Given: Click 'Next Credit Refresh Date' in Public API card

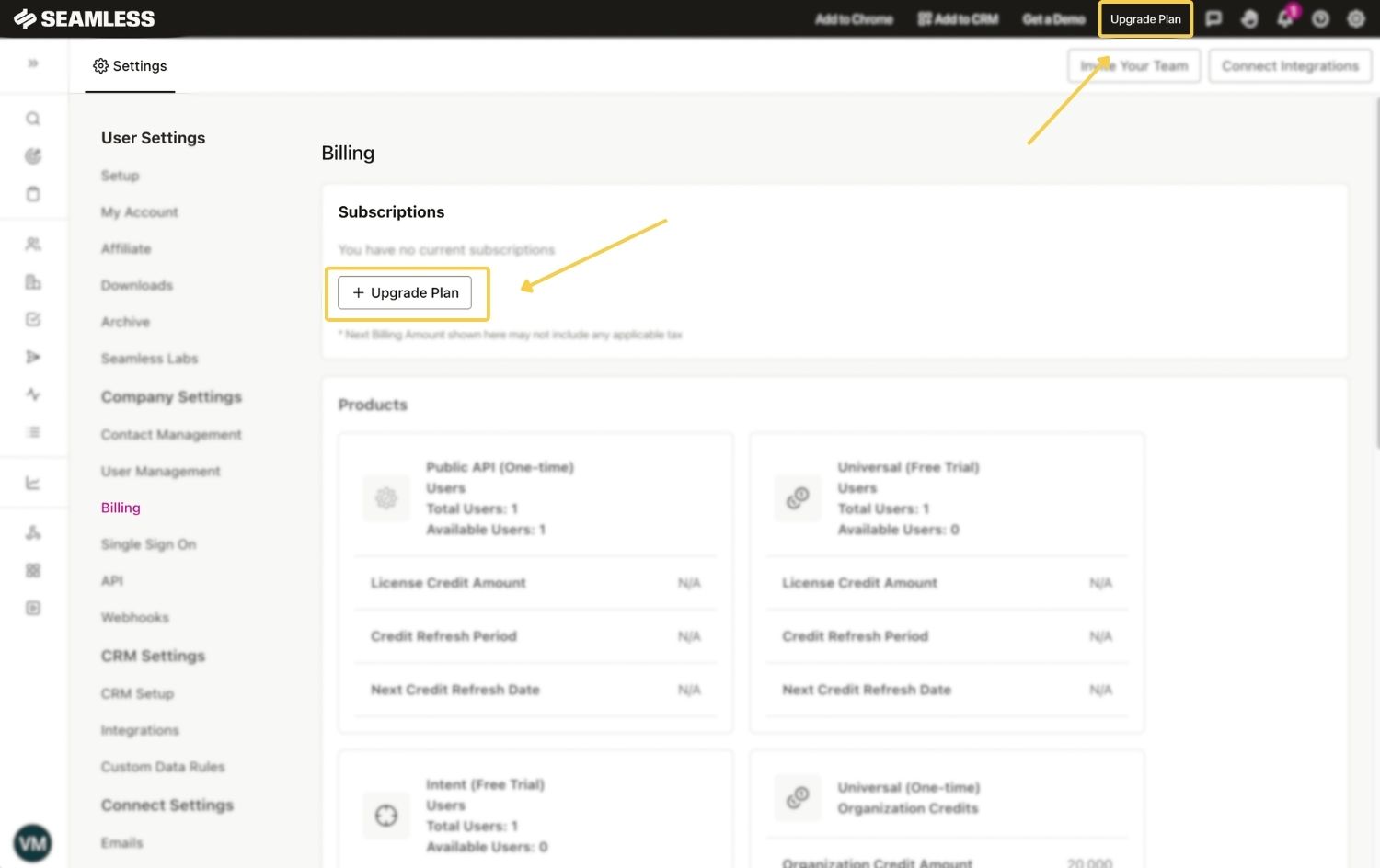Looking at the screenshot, I should pyautogui.click(x=454, y=690).
